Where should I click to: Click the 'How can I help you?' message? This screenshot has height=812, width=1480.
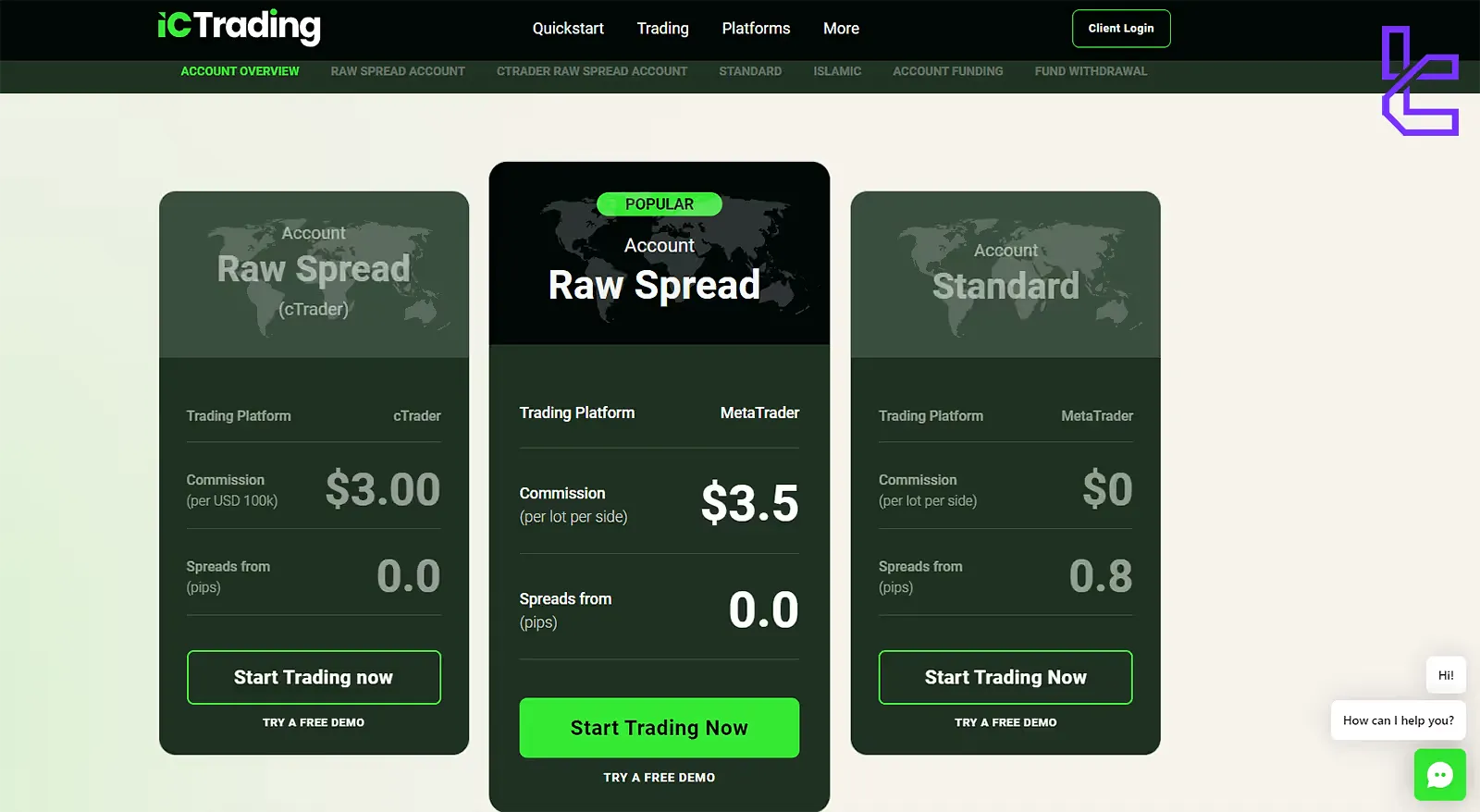point(1398,720)
